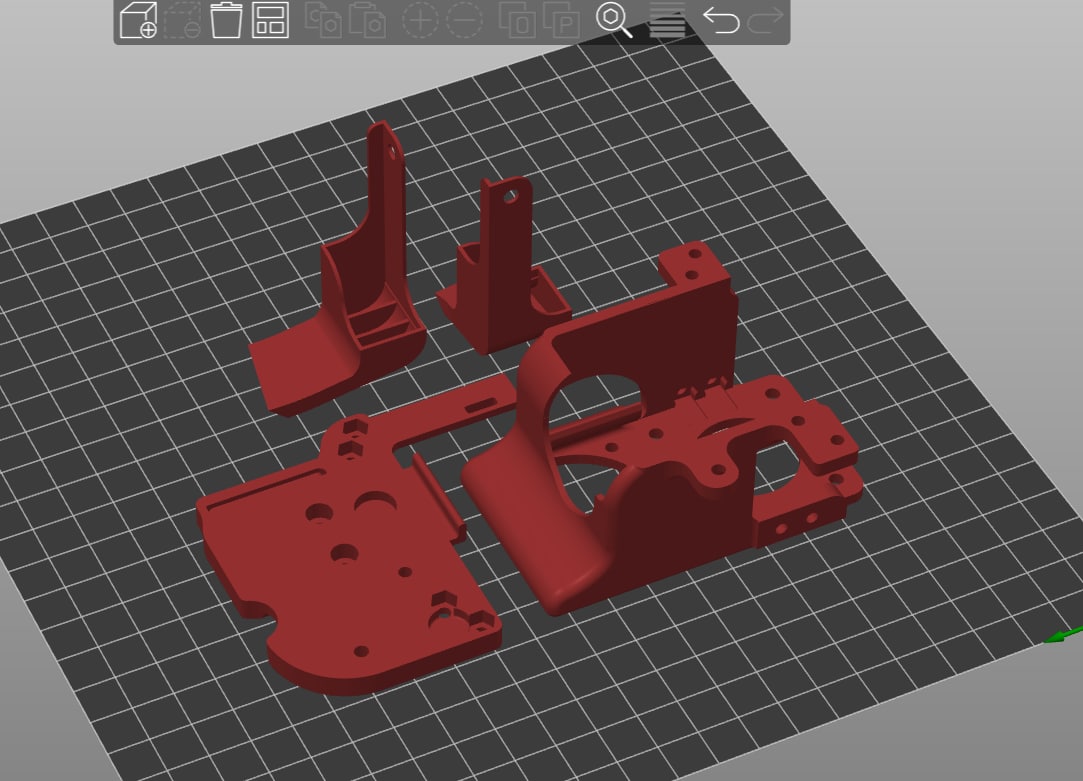The height and width of the screenshot is (781, 1083).
Task: Click the Delete all trash can icon
Action: 226,20
